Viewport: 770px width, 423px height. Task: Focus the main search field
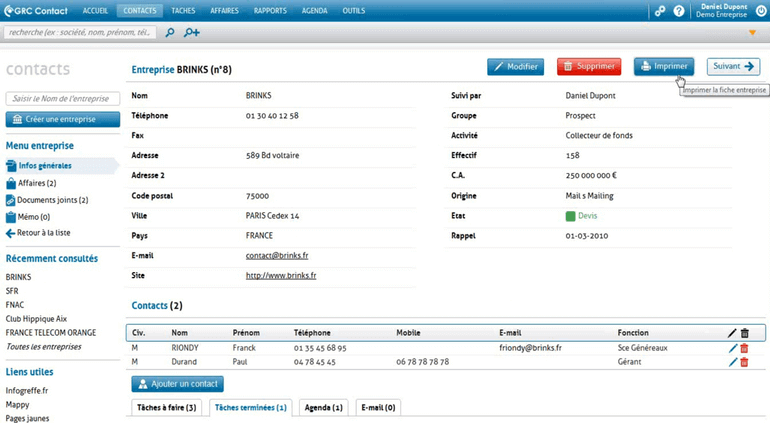coord(80,32)
